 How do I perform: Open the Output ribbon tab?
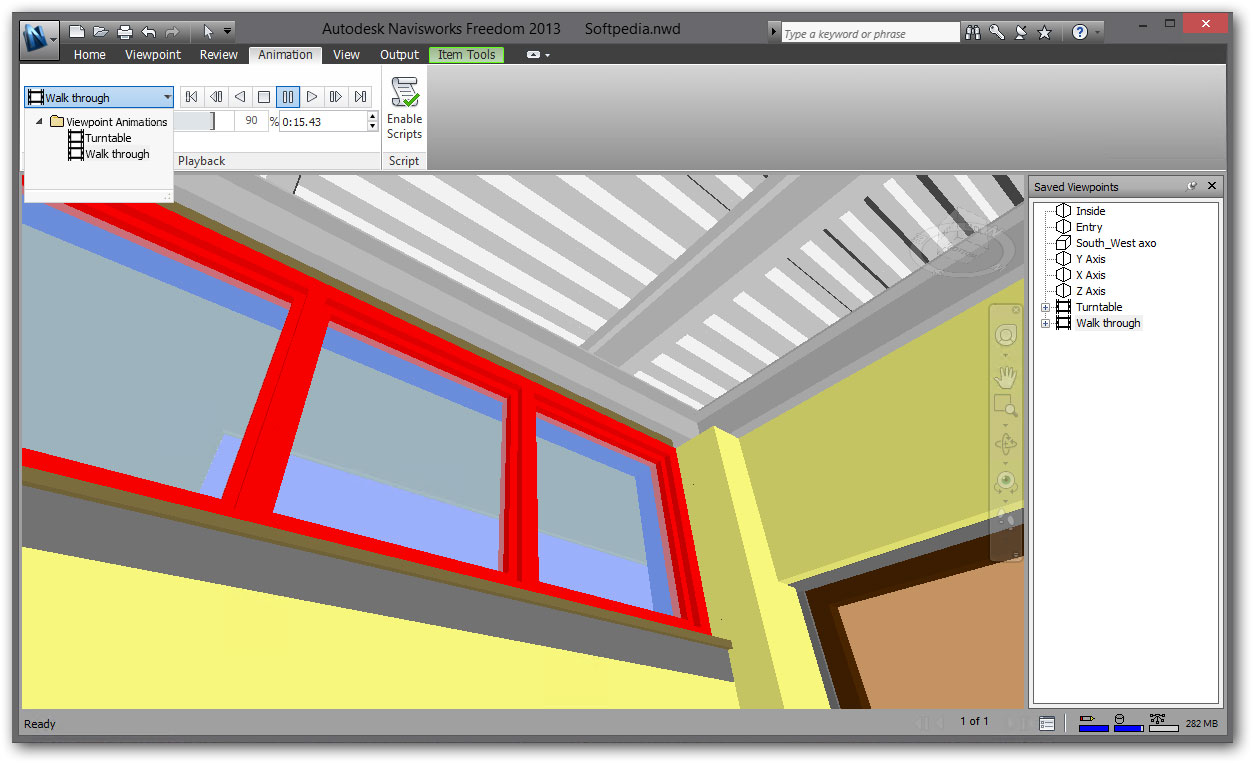point(399,55)
